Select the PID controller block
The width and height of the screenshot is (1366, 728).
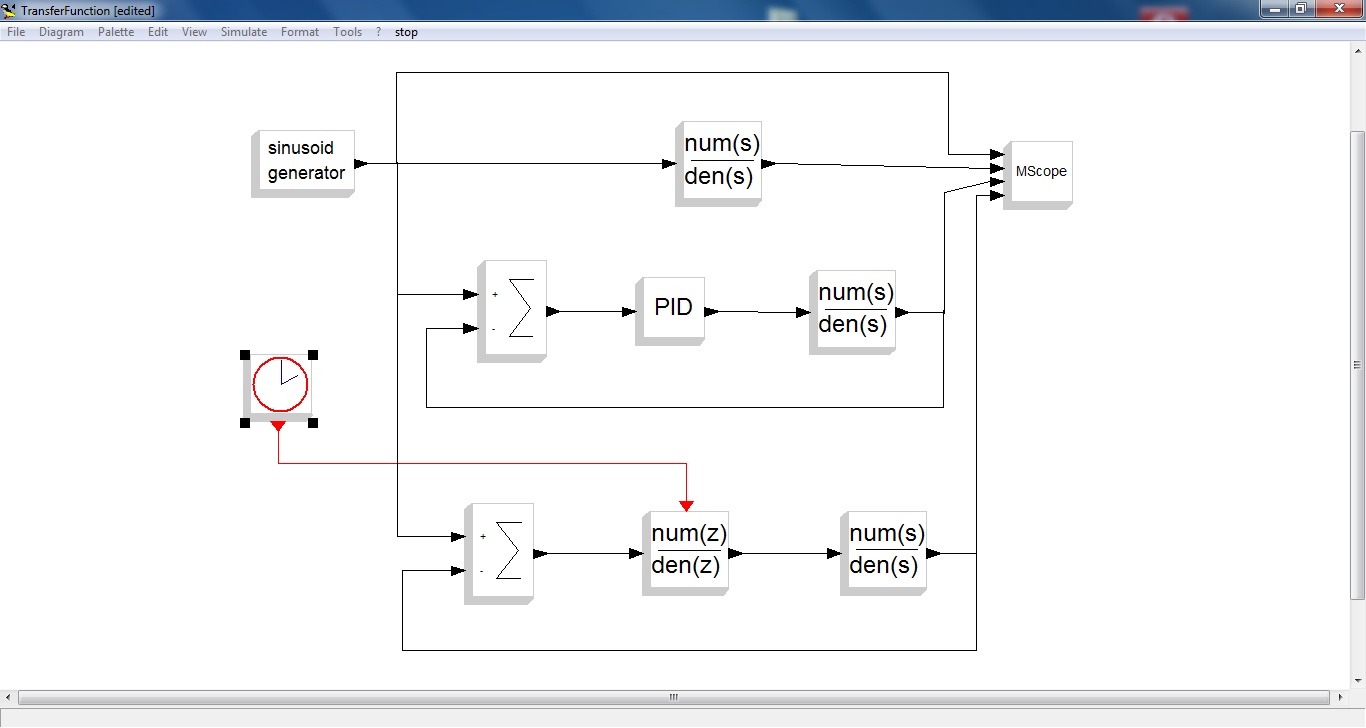673,308
